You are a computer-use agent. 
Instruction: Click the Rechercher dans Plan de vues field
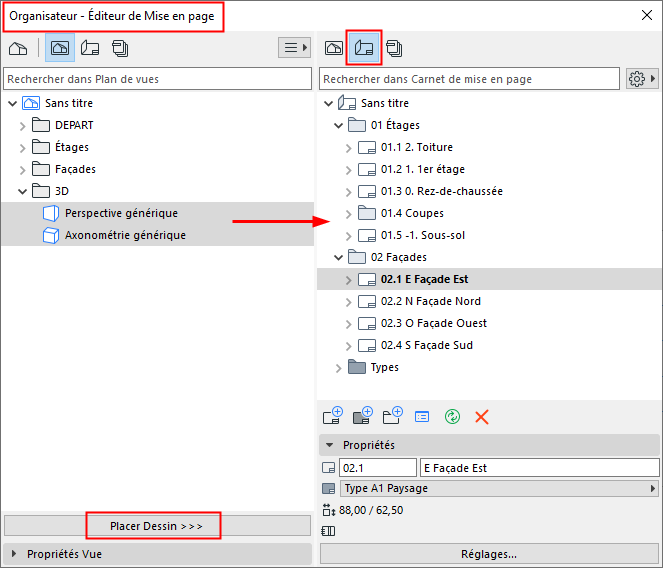click(157, 79)
